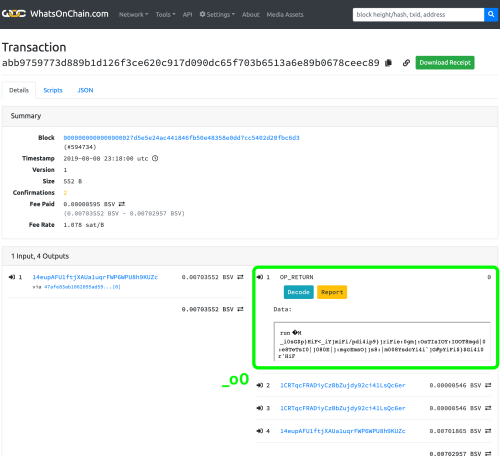The width and height of the screenshot is (500, 457).
Task: Toggle currency for input 0.00703552 BSV
Action: (240, 277)
